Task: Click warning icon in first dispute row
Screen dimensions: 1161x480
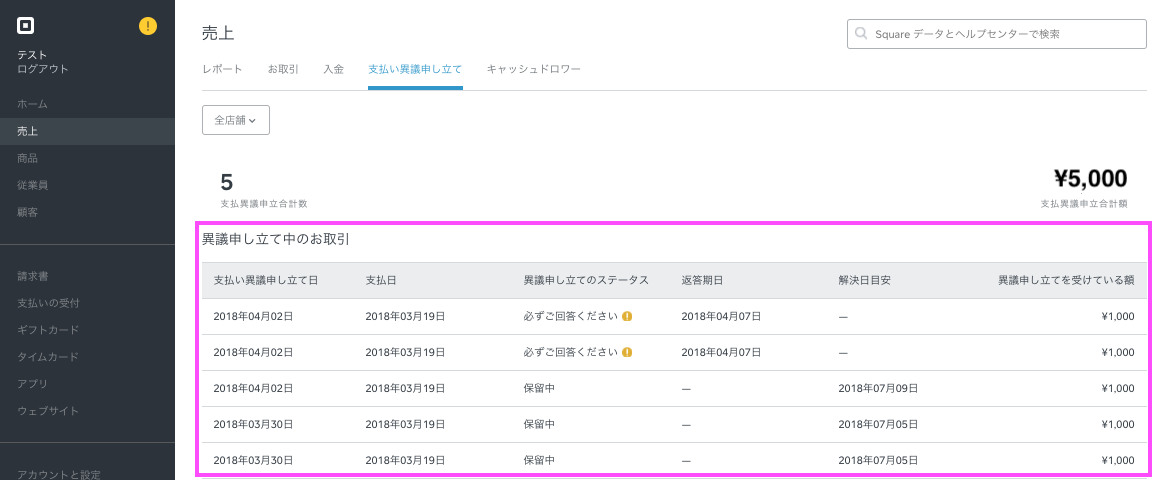Action: point(627,316)
